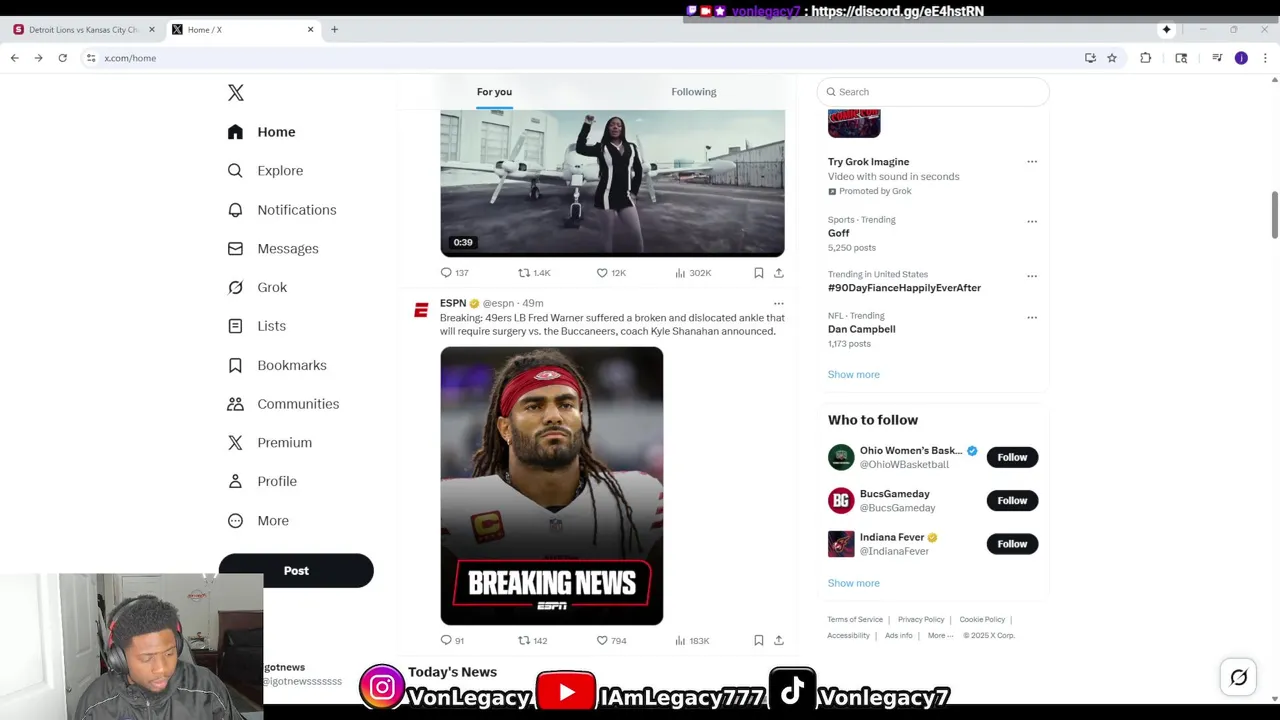This screenshot has width=1280, height=720.
Task: Follow Ohio Women's Basketball
Action: pos(1012,458)
